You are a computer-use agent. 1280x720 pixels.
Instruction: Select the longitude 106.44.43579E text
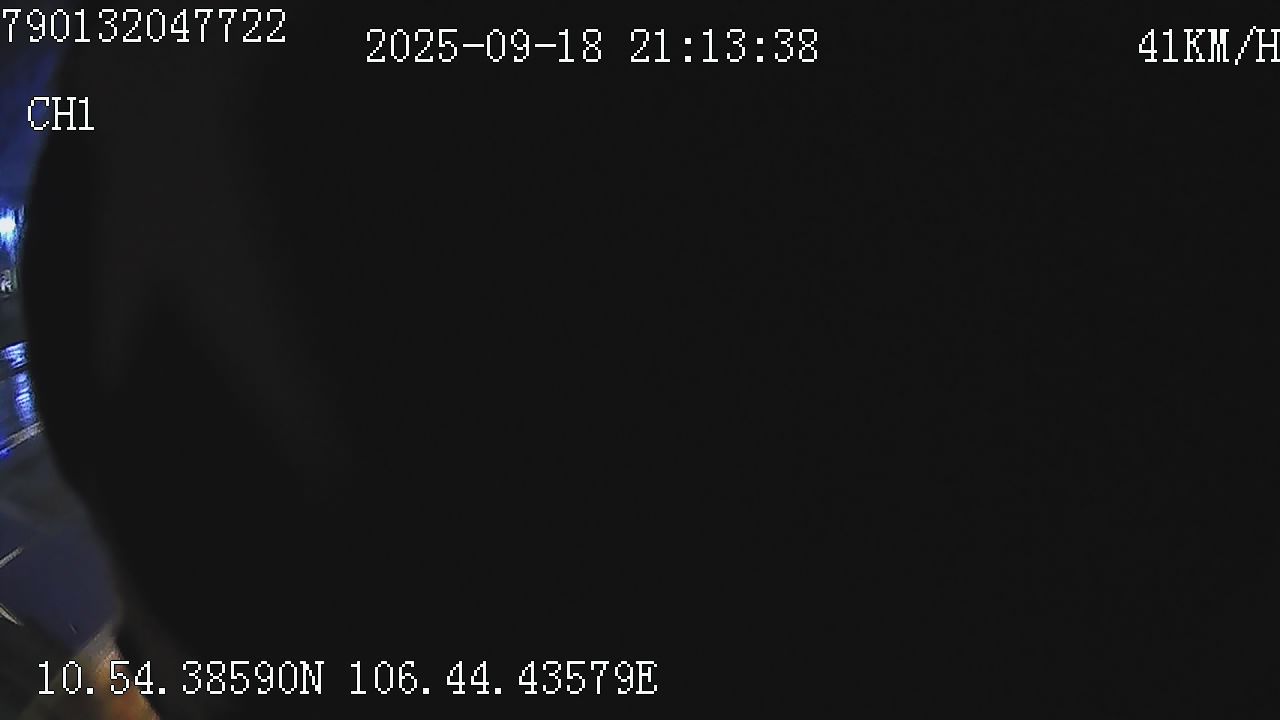[x=503, y=678]
